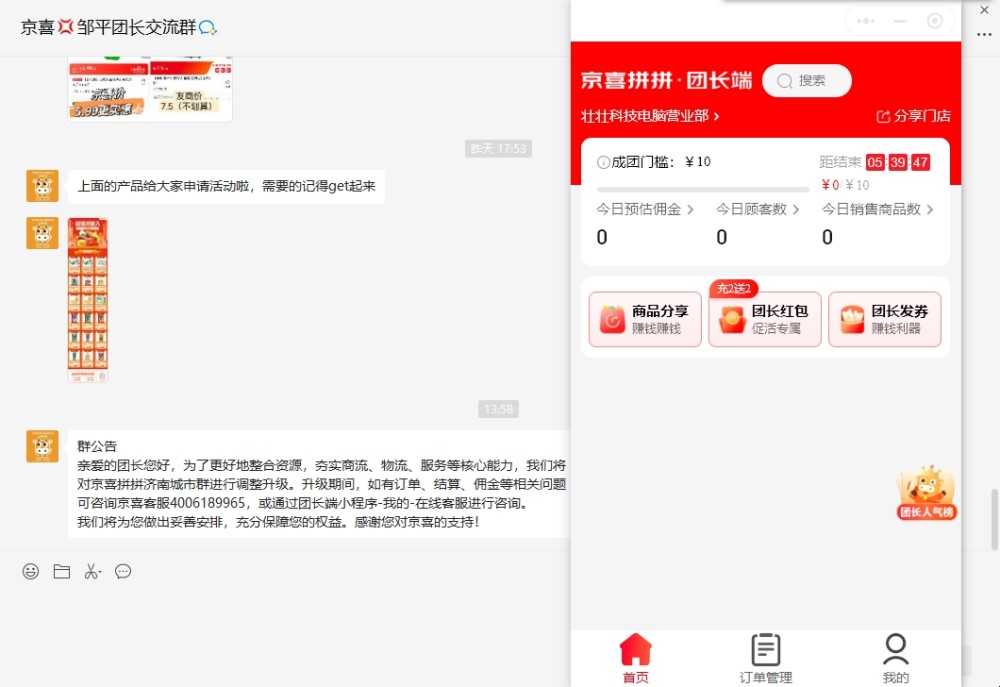Open mini program more-options dots

pyautogui.click(x=865, y=21)
